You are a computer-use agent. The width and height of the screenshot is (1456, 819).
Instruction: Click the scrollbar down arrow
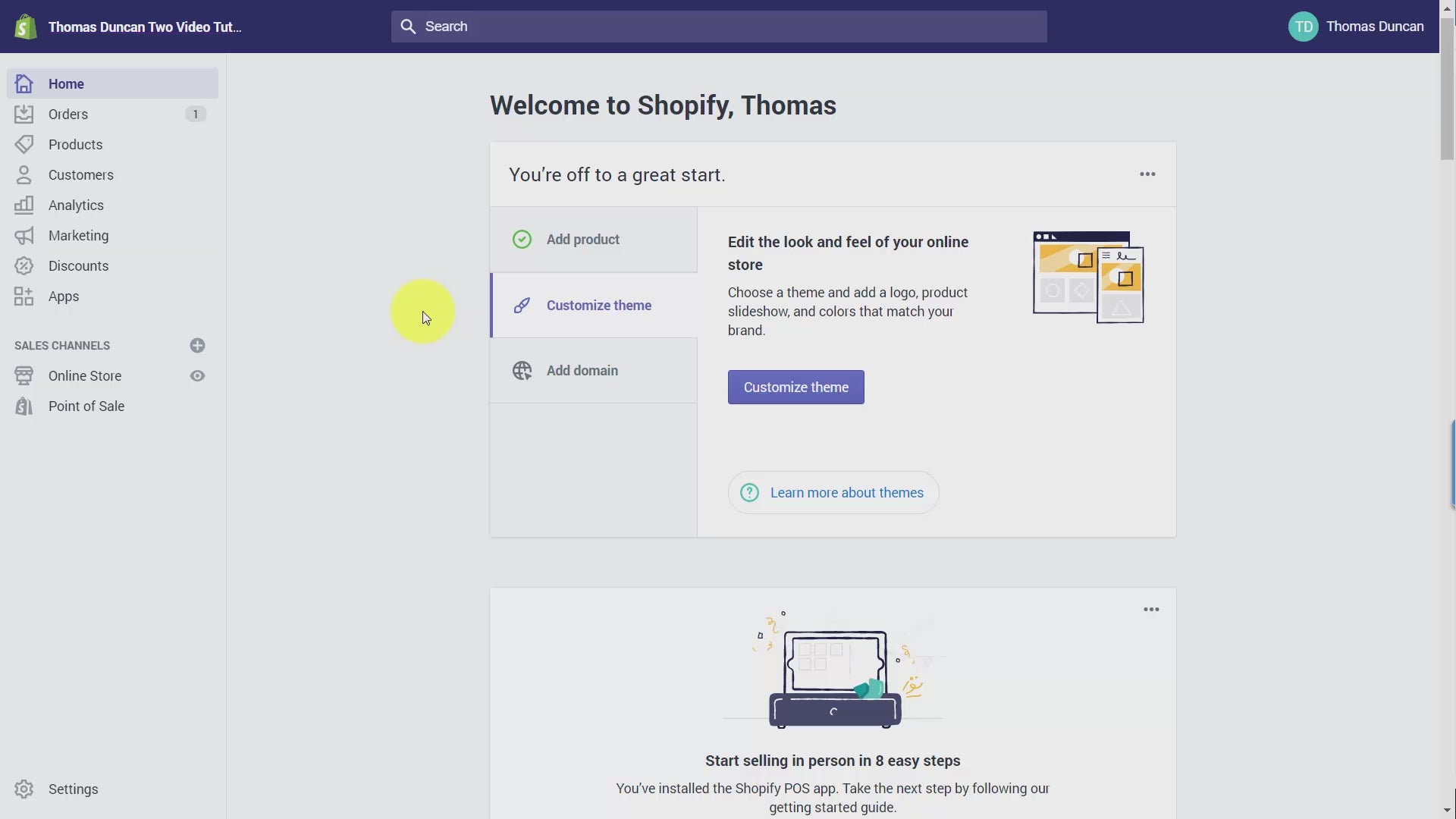coord(1448,811)
